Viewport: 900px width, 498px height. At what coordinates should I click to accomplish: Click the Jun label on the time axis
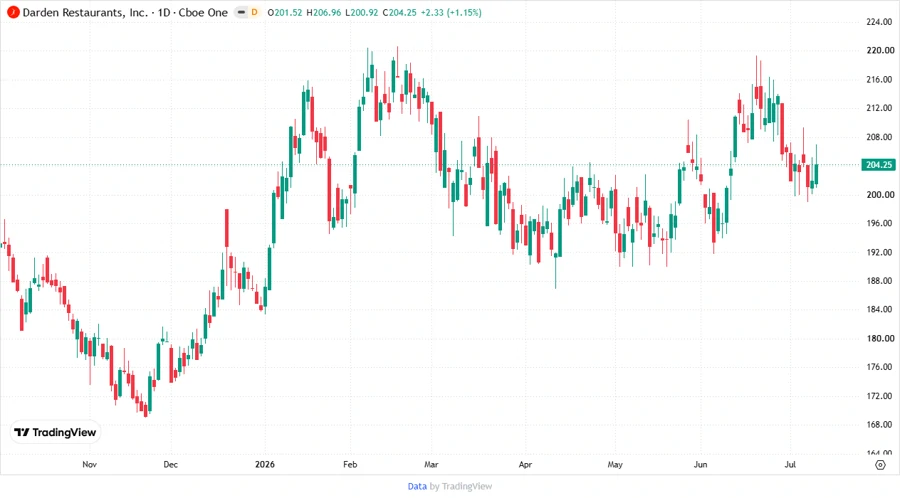[x=700, y=464]
